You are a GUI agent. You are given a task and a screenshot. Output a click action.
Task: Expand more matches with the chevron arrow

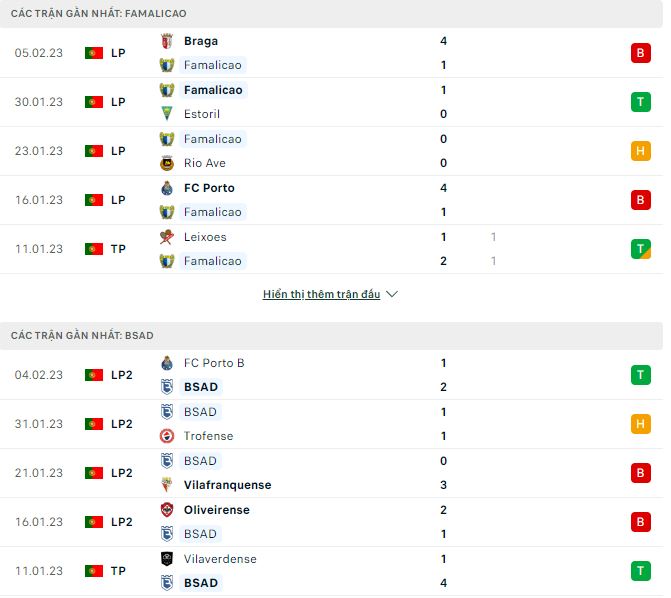pos(392,295)
